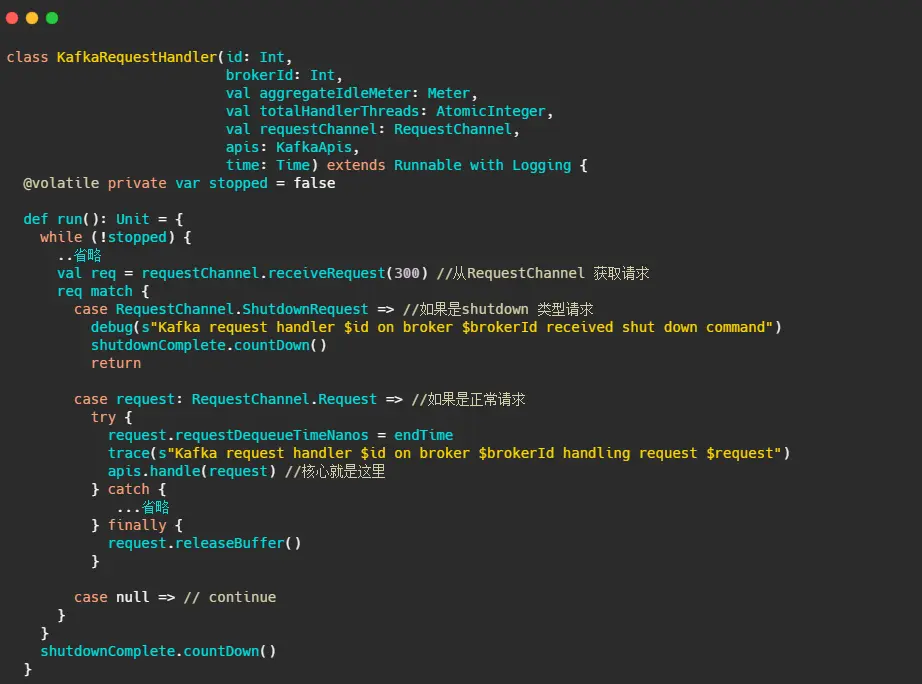Click the 'AtomicInteger' type name
Image resolution: width=922 pixels, height=684 pixels.
point(491,111)
